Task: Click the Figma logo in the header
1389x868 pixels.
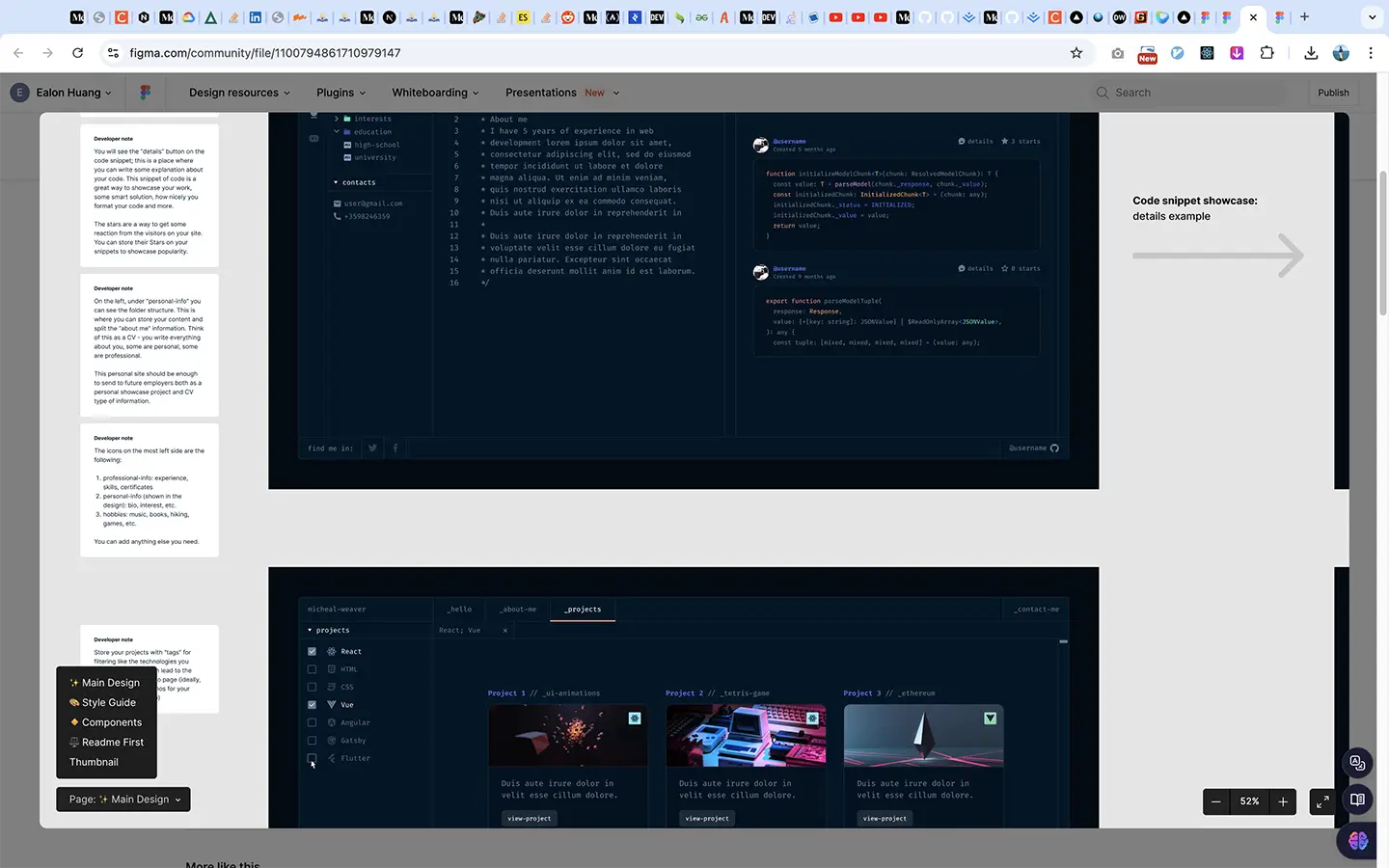Action: click(x=145, y=93)
